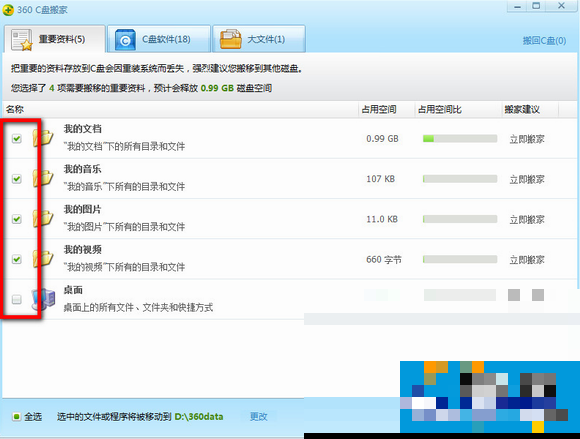Screen dimensions: 580x439
Task: Click the folder icon beside 我的图片
Action: [x=43, y=219]
